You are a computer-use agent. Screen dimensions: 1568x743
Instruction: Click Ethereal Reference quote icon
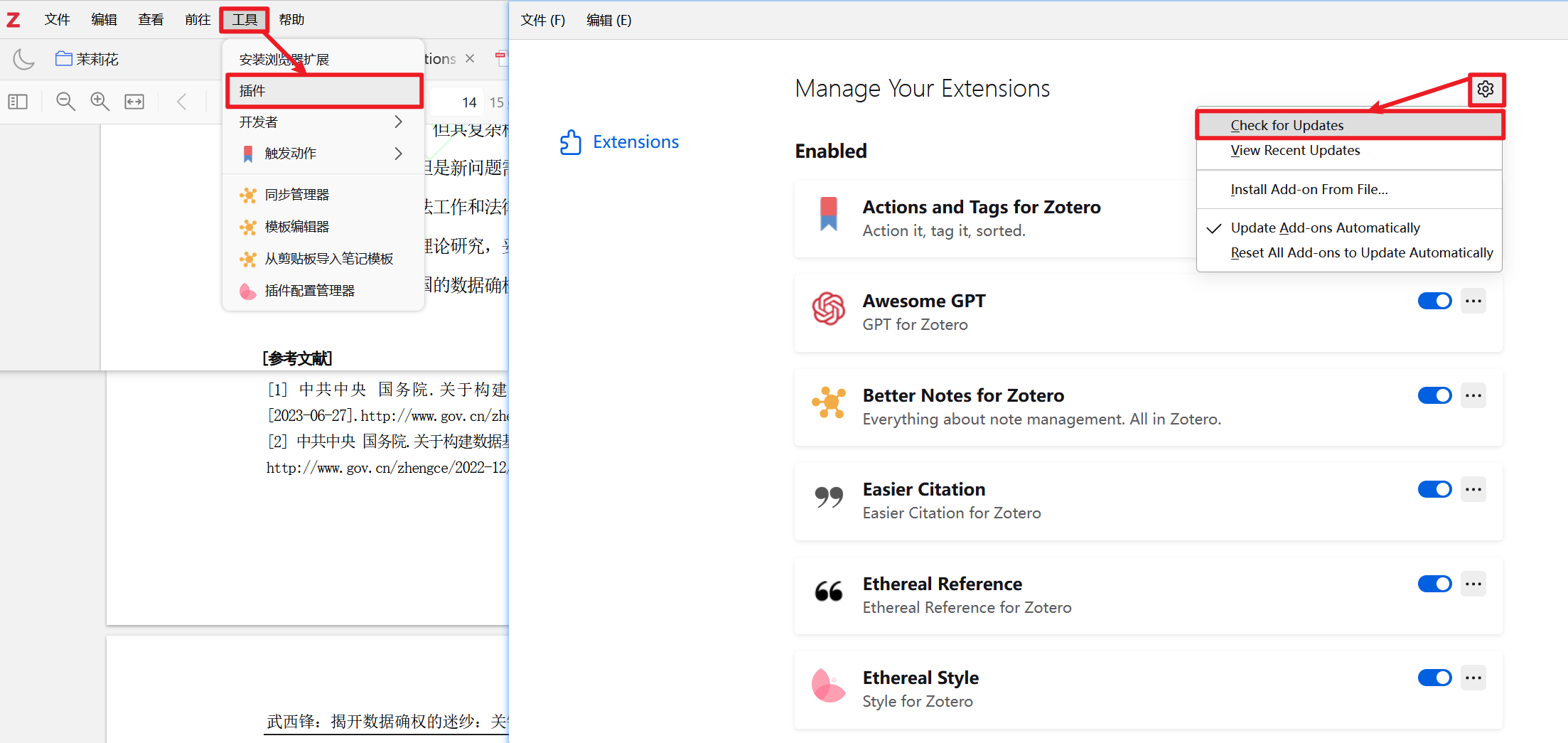[829, 591]
